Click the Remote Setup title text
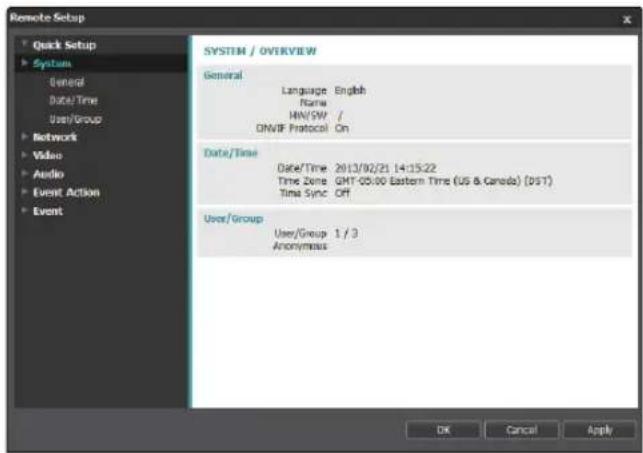The height and width of the screenshot is (453, 643). point(48,18)
